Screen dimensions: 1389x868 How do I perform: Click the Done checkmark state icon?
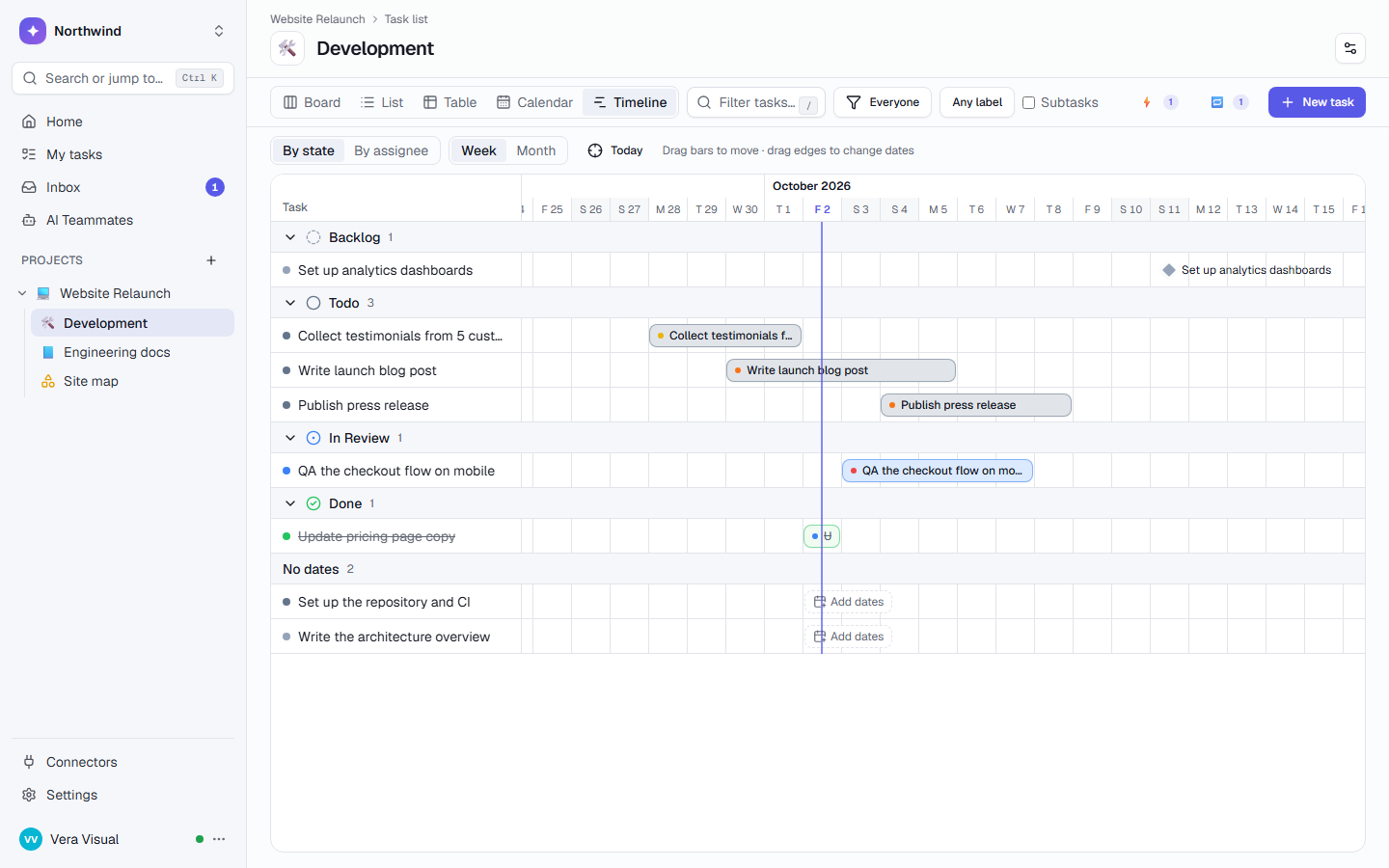click(313, 503)
